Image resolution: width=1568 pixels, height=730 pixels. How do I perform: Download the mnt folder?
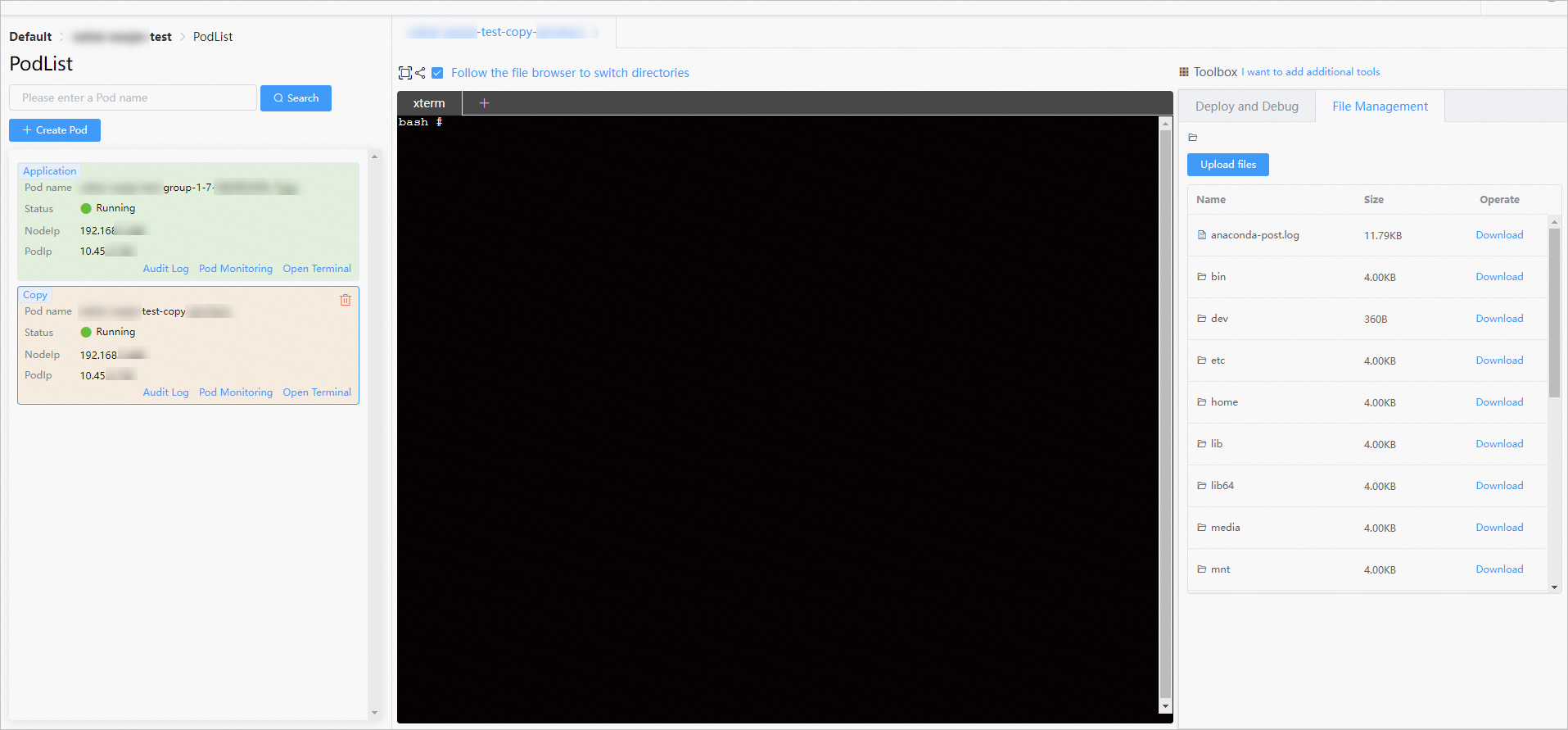tap(1499, 569)
